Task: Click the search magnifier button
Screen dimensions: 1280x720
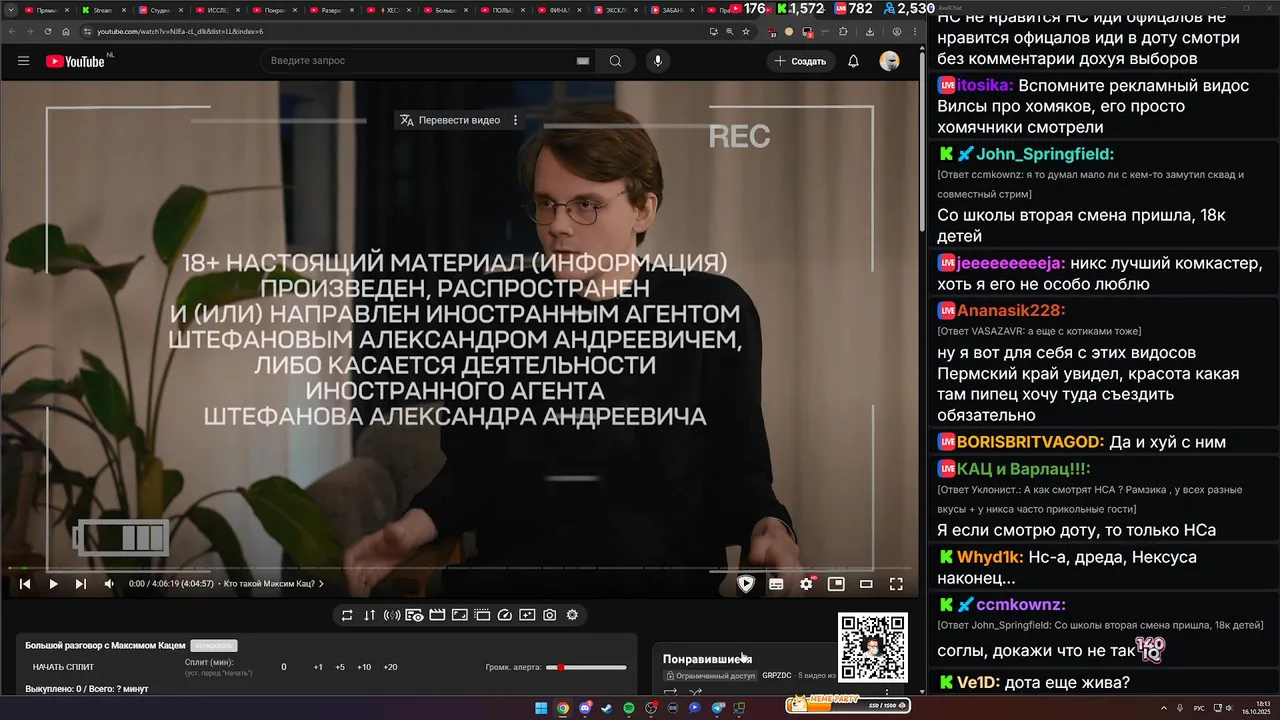Action: [615, 61]
